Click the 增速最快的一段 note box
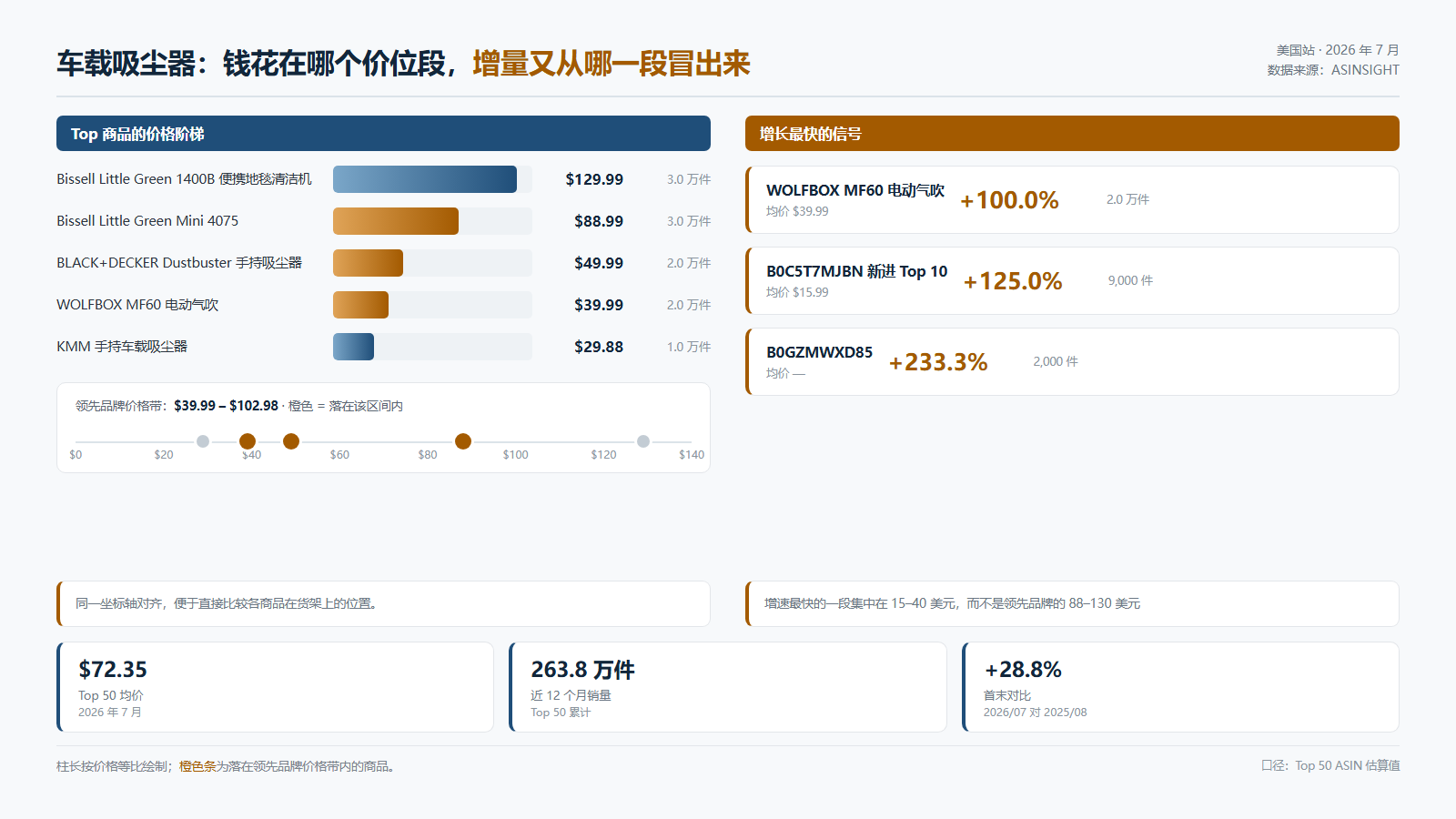This screenshot has height=819, width=1456. click(1072, 603)
